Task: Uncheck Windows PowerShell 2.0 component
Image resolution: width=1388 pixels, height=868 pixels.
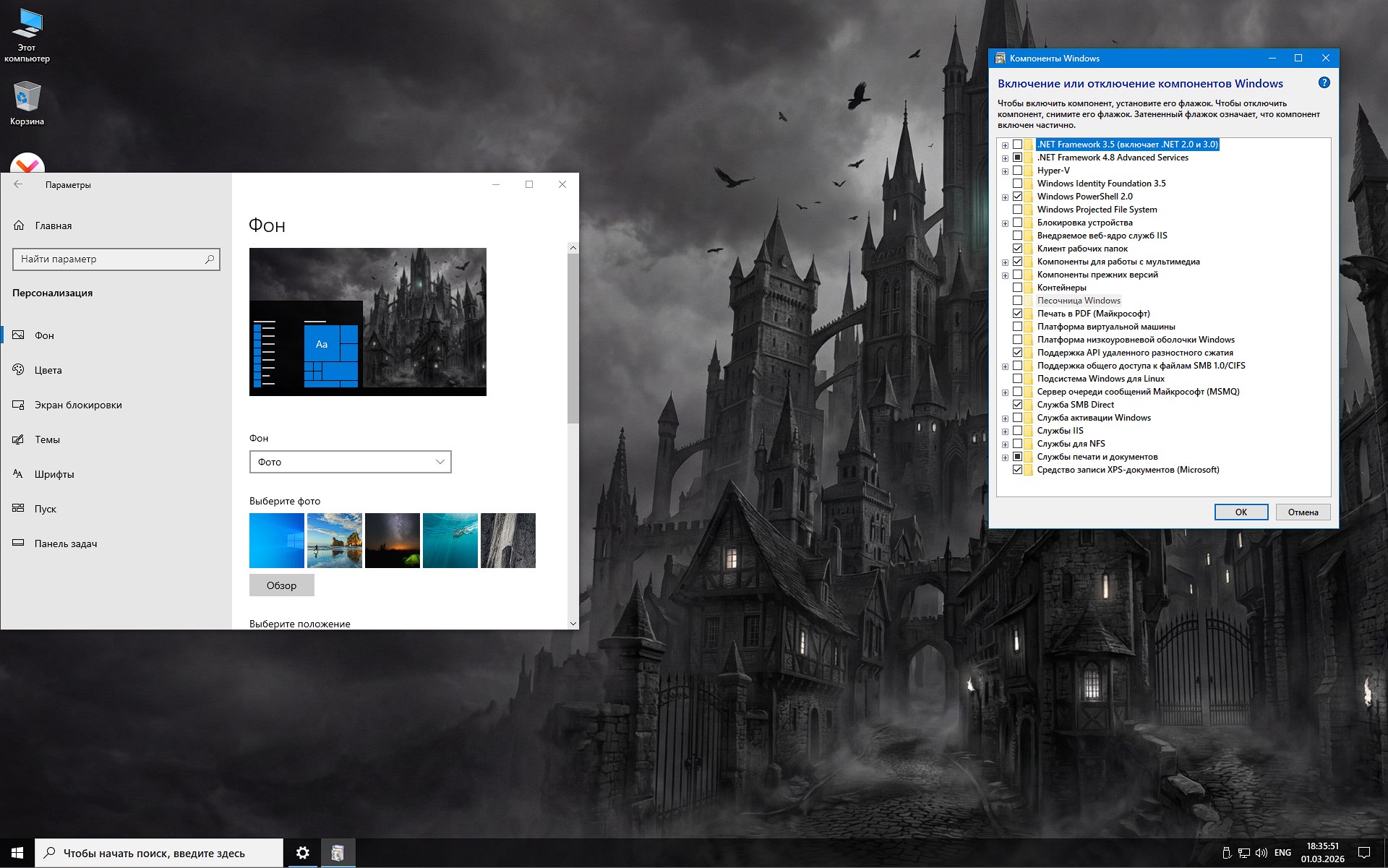Action: 1017,197
